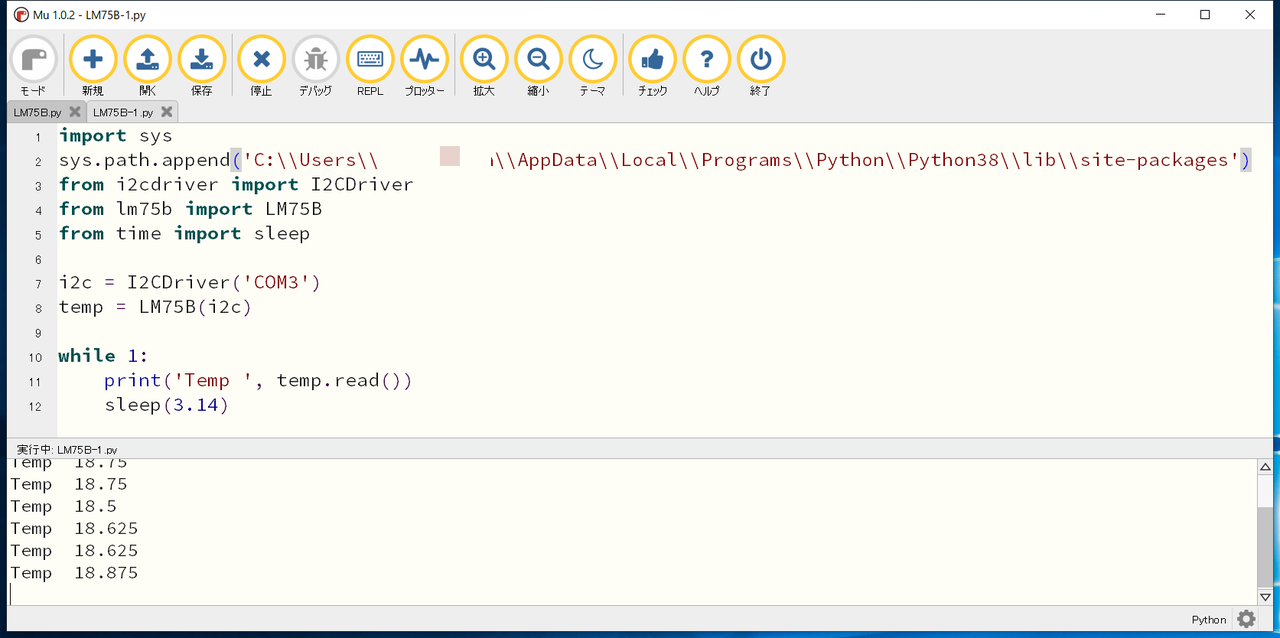This screenshot has height=638, width=1280.
Task: Click the i2c = I2CDriver('COM3') line
Action: pyautogui.click(x=190, y=282)
